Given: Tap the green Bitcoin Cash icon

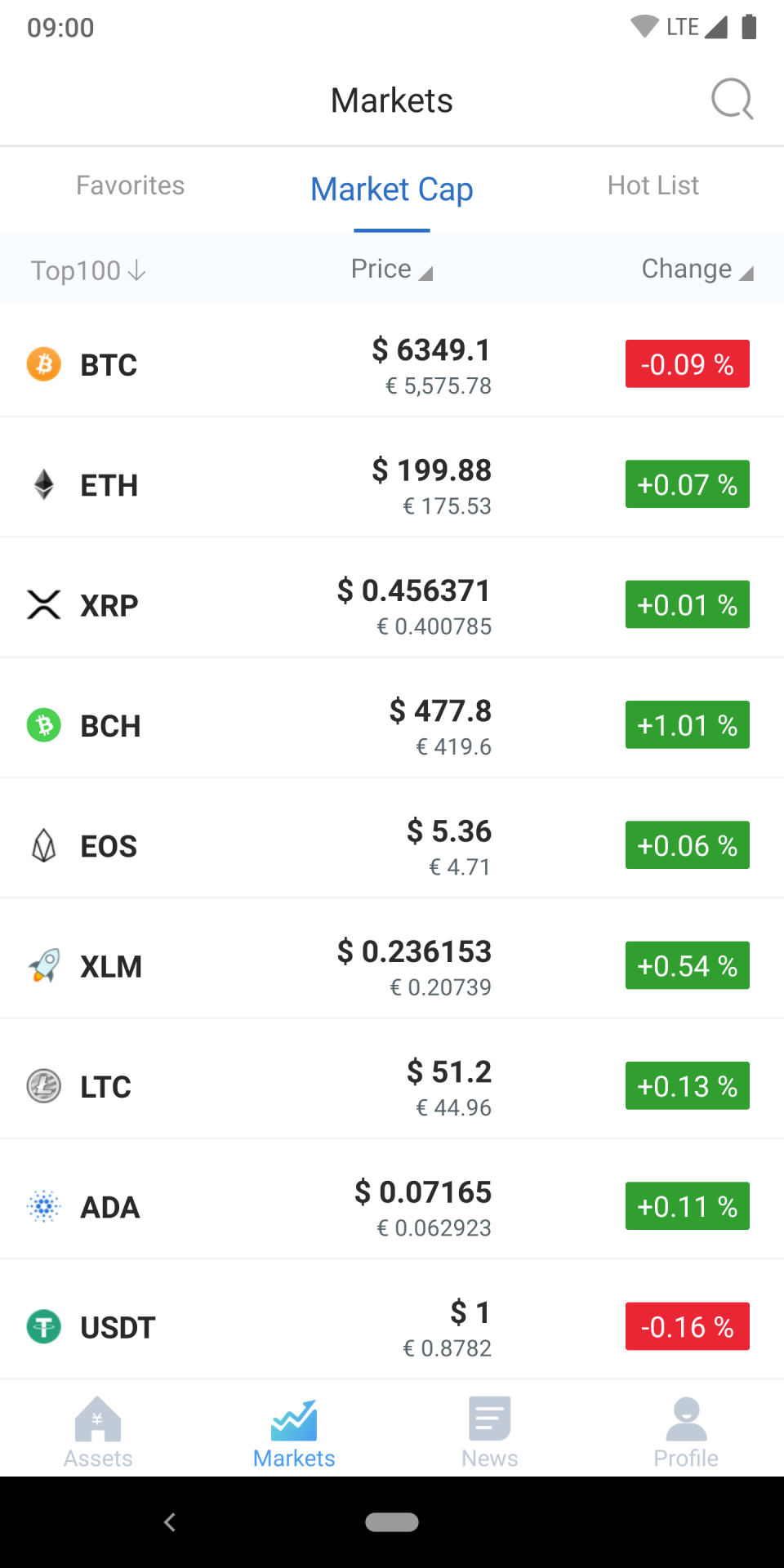Looking at the screenshot, I should pos(44,725).
